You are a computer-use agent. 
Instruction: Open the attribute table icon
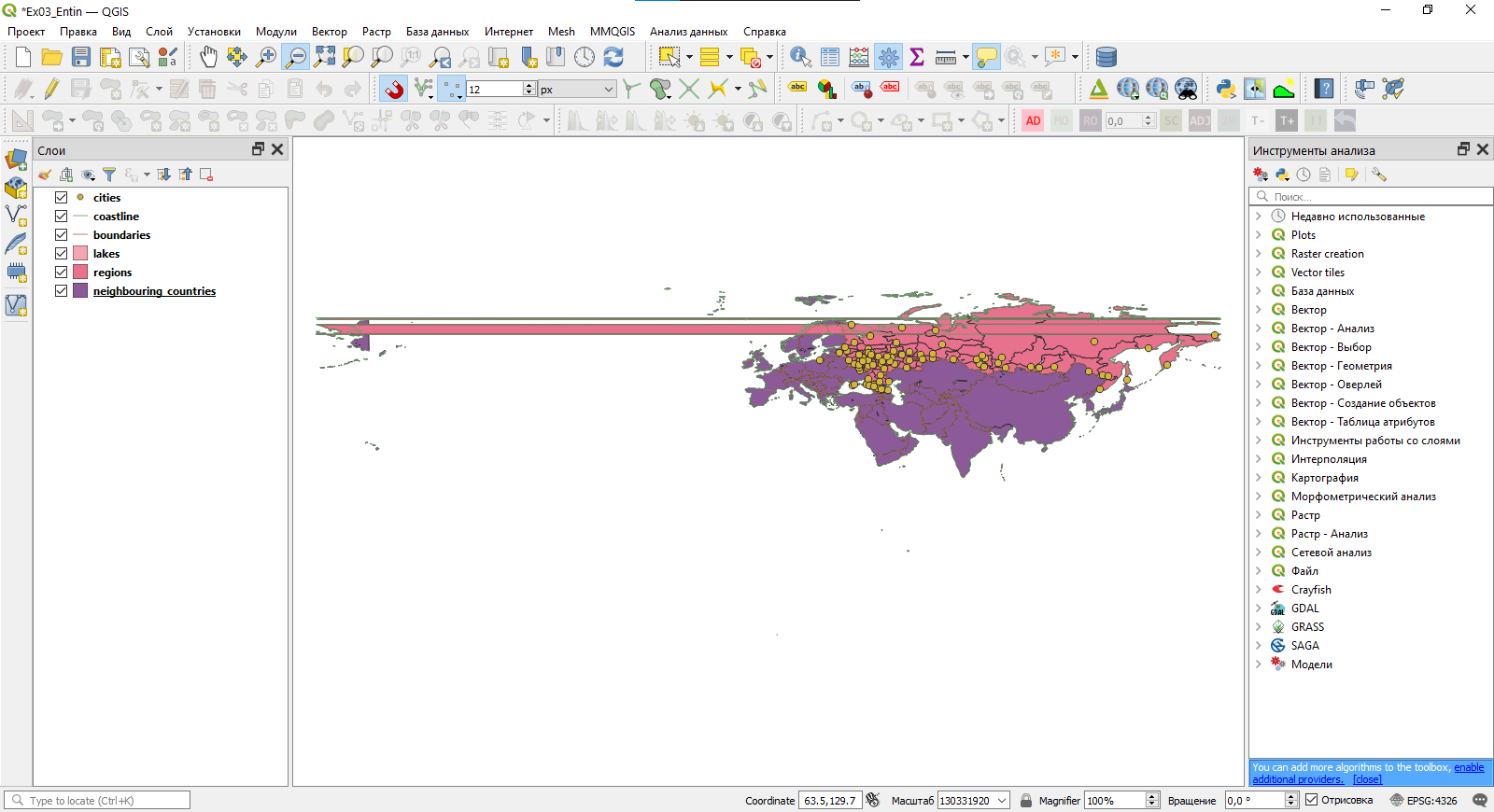click(830, 57)
